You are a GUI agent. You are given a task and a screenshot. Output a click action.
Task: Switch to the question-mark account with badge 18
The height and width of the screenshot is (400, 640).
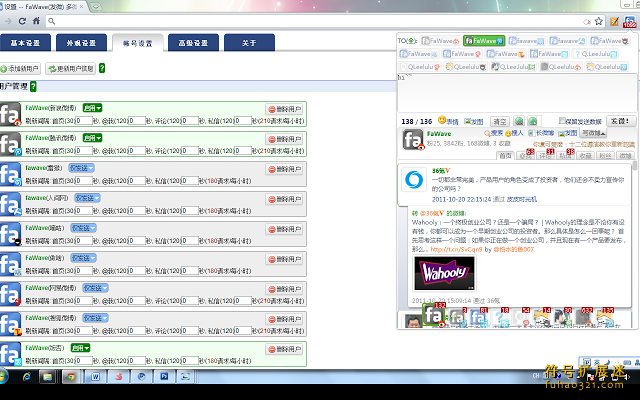[500, 318]
